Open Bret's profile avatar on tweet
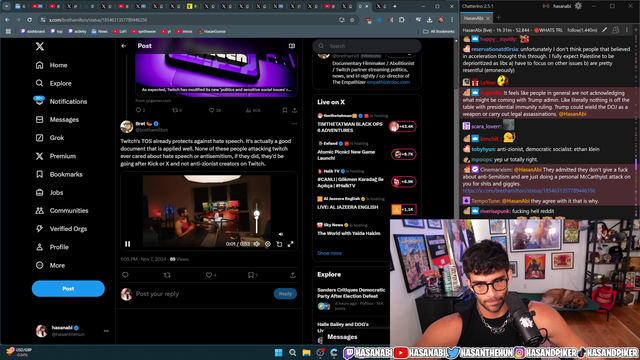Image resolution: width=640 pixels, height=360 pixels. click(127, 127)
